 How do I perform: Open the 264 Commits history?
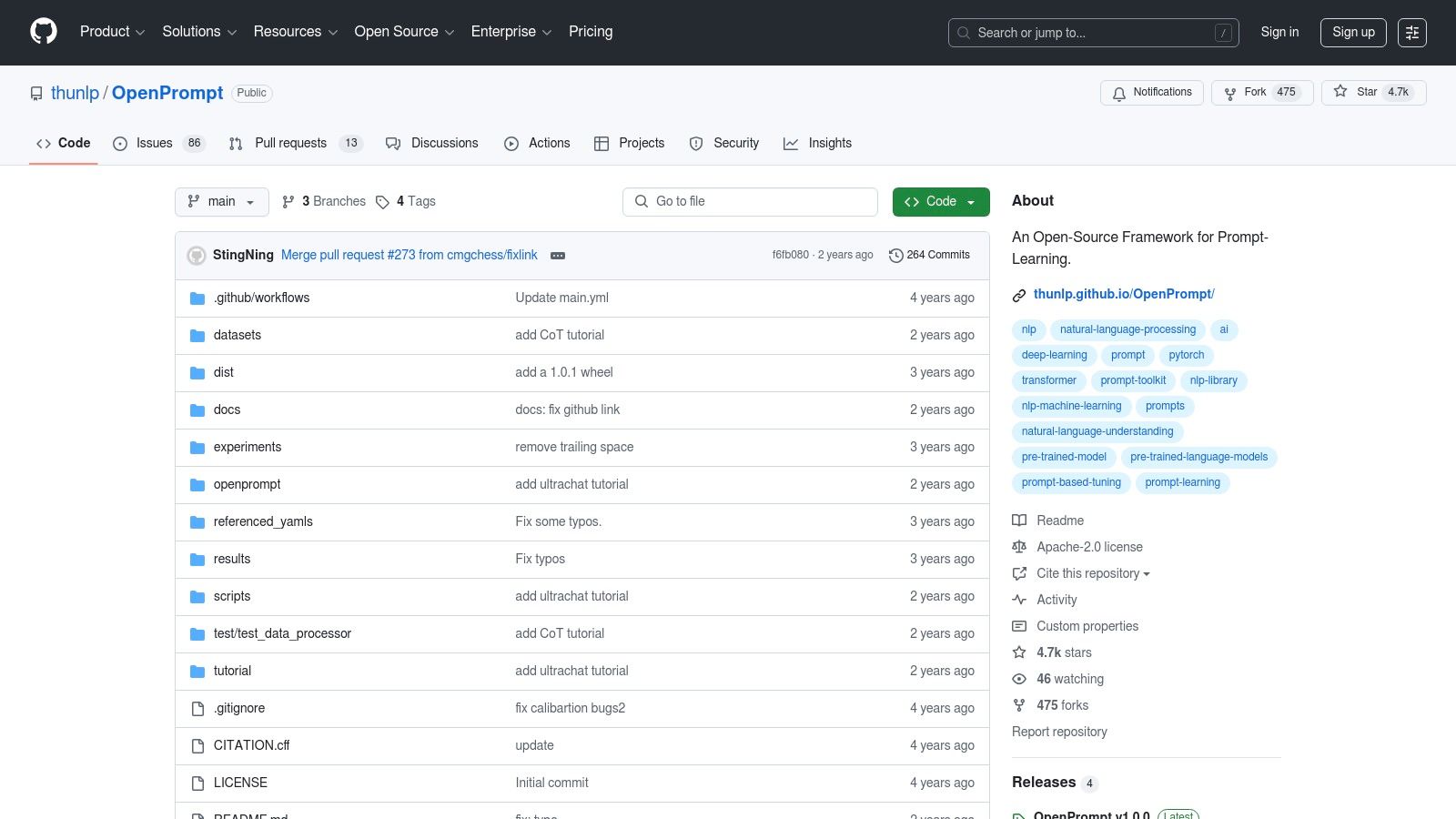929,255
